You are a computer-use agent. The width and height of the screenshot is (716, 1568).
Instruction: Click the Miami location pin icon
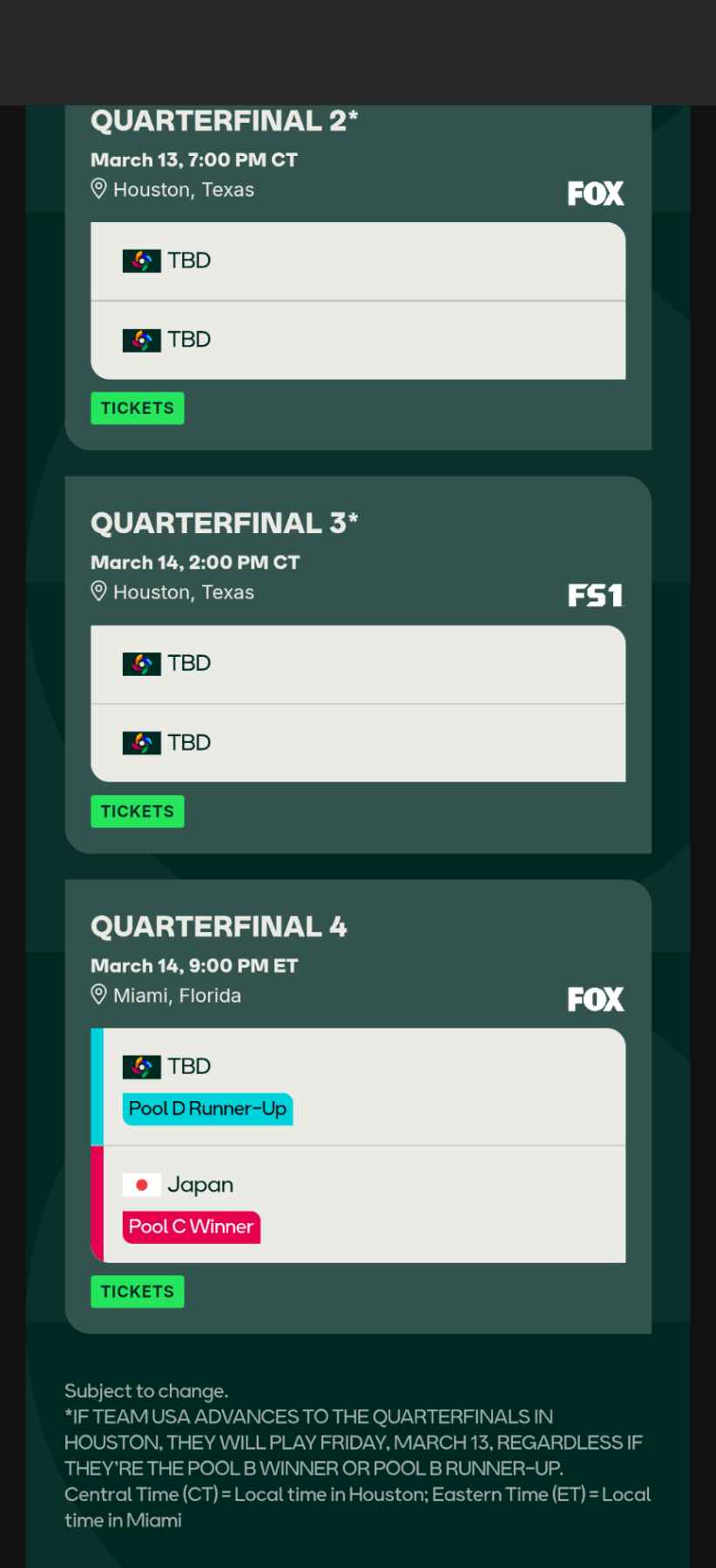99,995
